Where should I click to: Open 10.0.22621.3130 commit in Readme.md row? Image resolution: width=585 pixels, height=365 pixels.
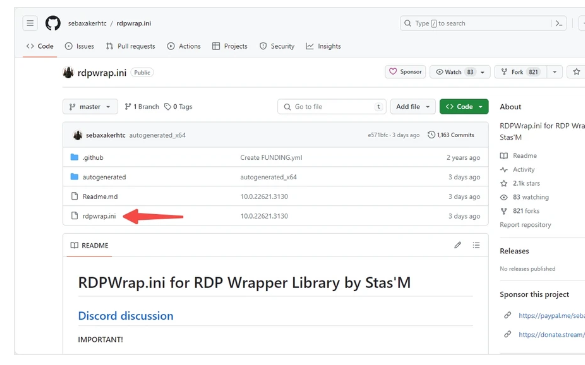pyautogui.click(x=264, y=196)
